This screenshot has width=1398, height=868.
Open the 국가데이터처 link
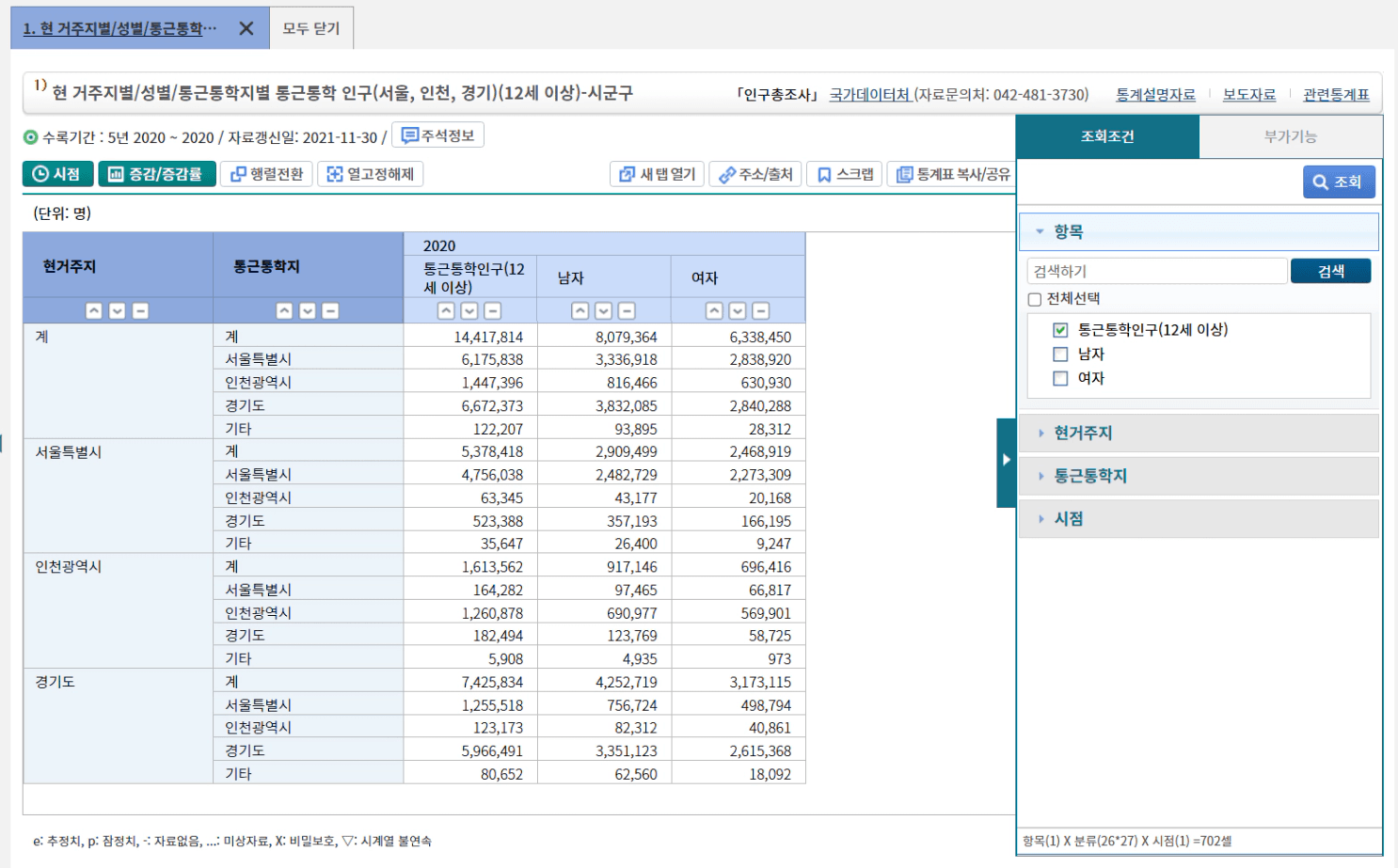click(x=870, y=95)
